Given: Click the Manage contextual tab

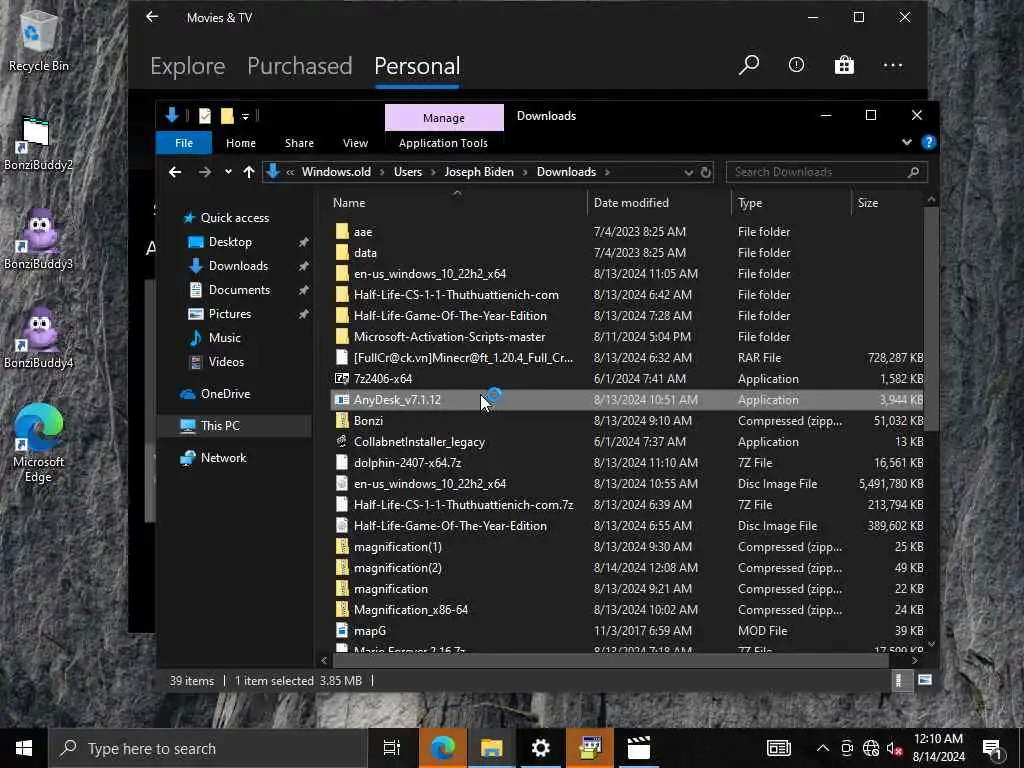Looking at the screenshot, I should click(x=443, y=118).
